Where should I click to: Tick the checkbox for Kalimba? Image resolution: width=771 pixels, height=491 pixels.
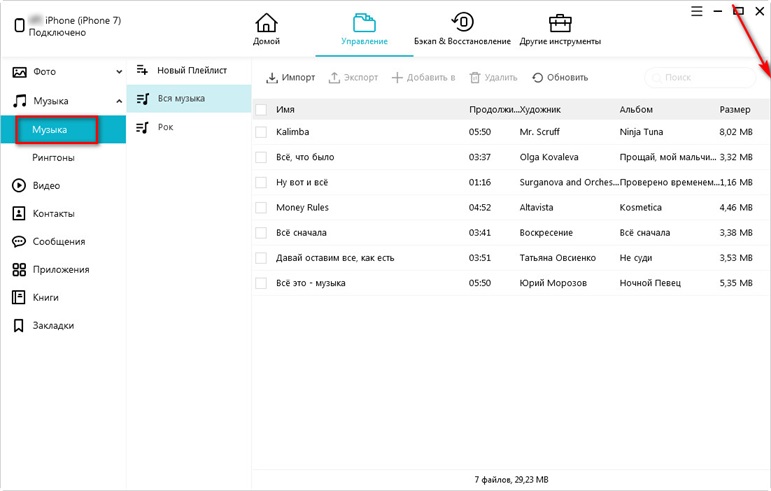(261, 132)
